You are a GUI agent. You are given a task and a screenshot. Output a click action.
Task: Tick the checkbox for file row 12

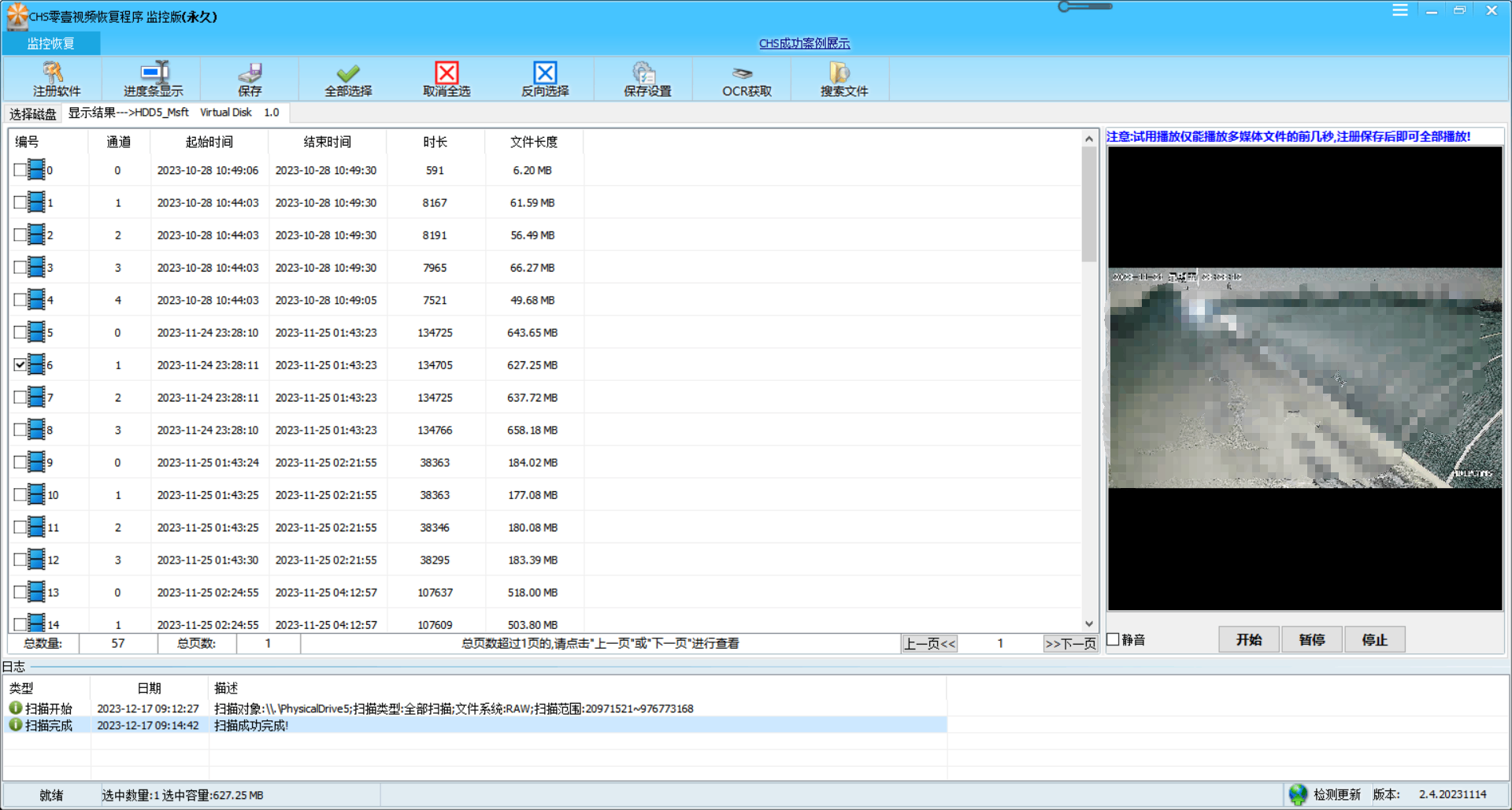[x=20, y=560]
